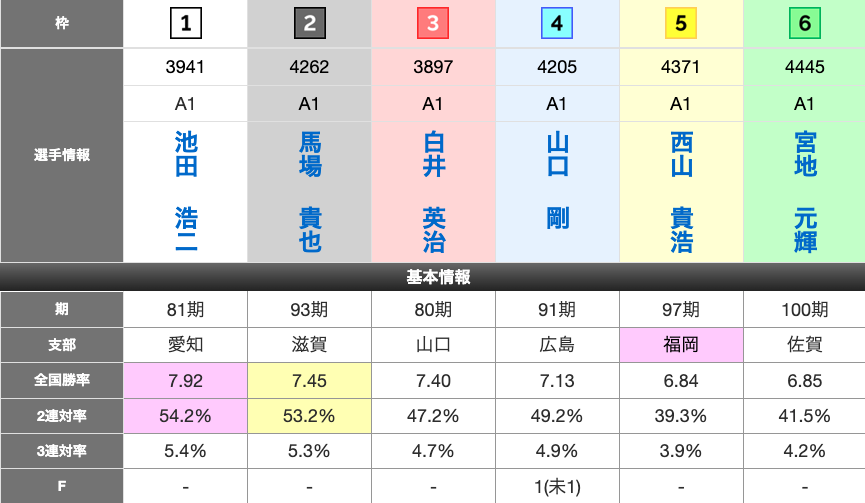Click the 2連対率 row header
Screen dimensions: 865x503
click(x=62, y=415)
